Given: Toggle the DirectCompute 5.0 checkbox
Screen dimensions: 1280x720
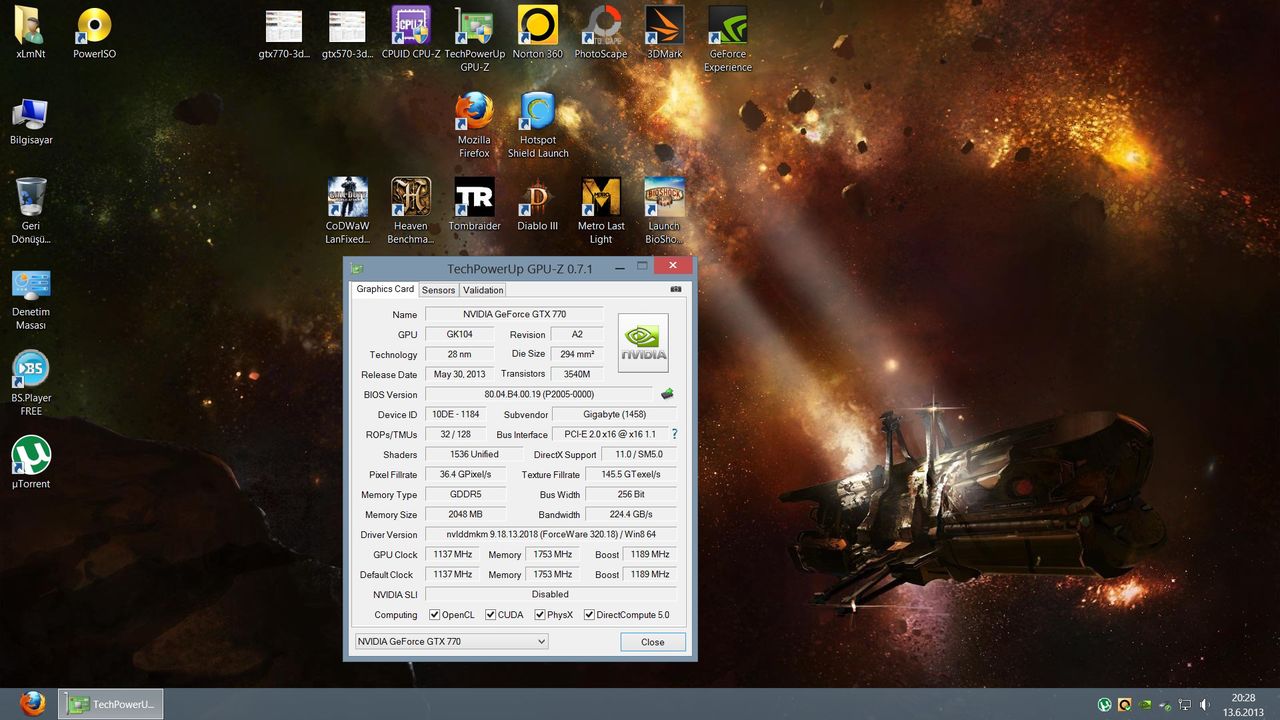Looking at the screenshot, I should click(589, 615).
